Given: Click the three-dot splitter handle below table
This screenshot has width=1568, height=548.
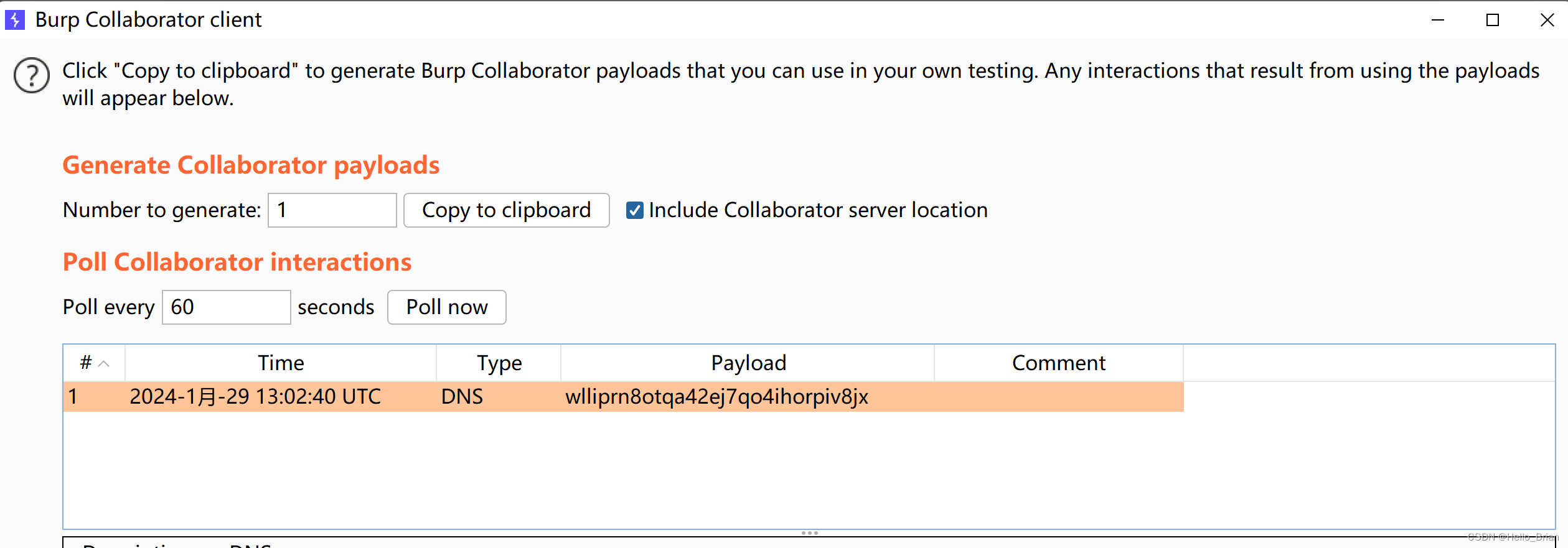Looking at the screenshot, I should click(x=809, y=533).
